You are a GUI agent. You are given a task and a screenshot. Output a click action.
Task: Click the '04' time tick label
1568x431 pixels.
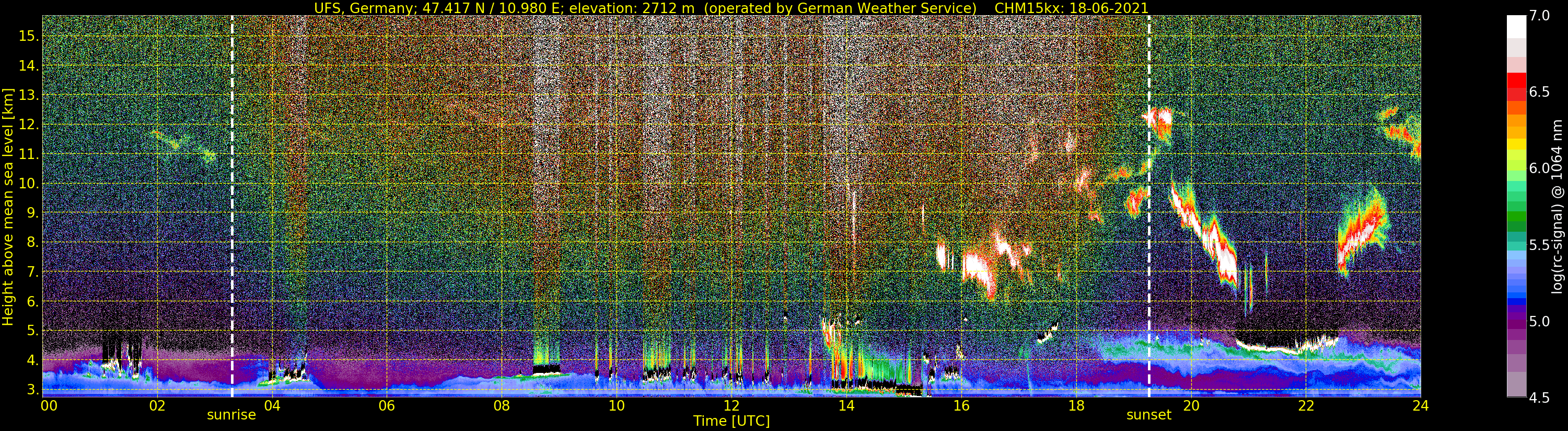tap(272, 406)
